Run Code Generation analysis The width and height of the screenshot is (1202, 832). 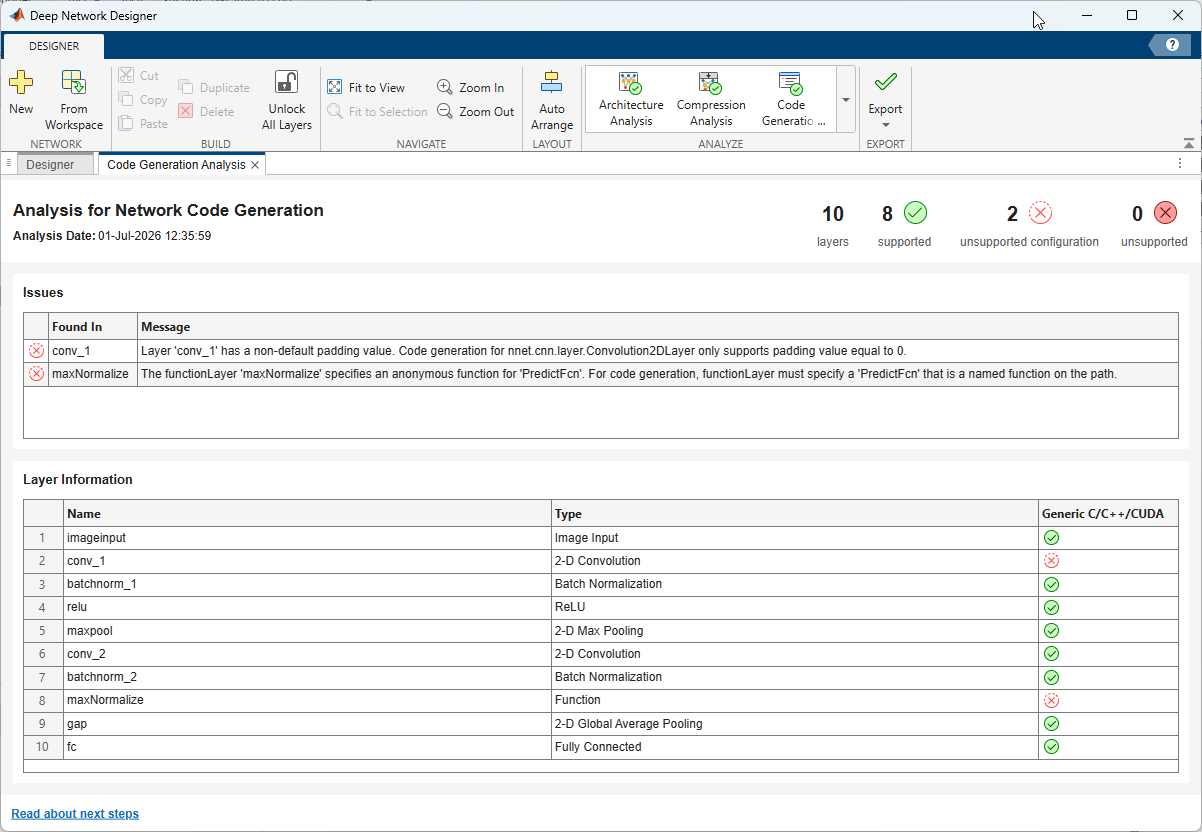[791, 99]
